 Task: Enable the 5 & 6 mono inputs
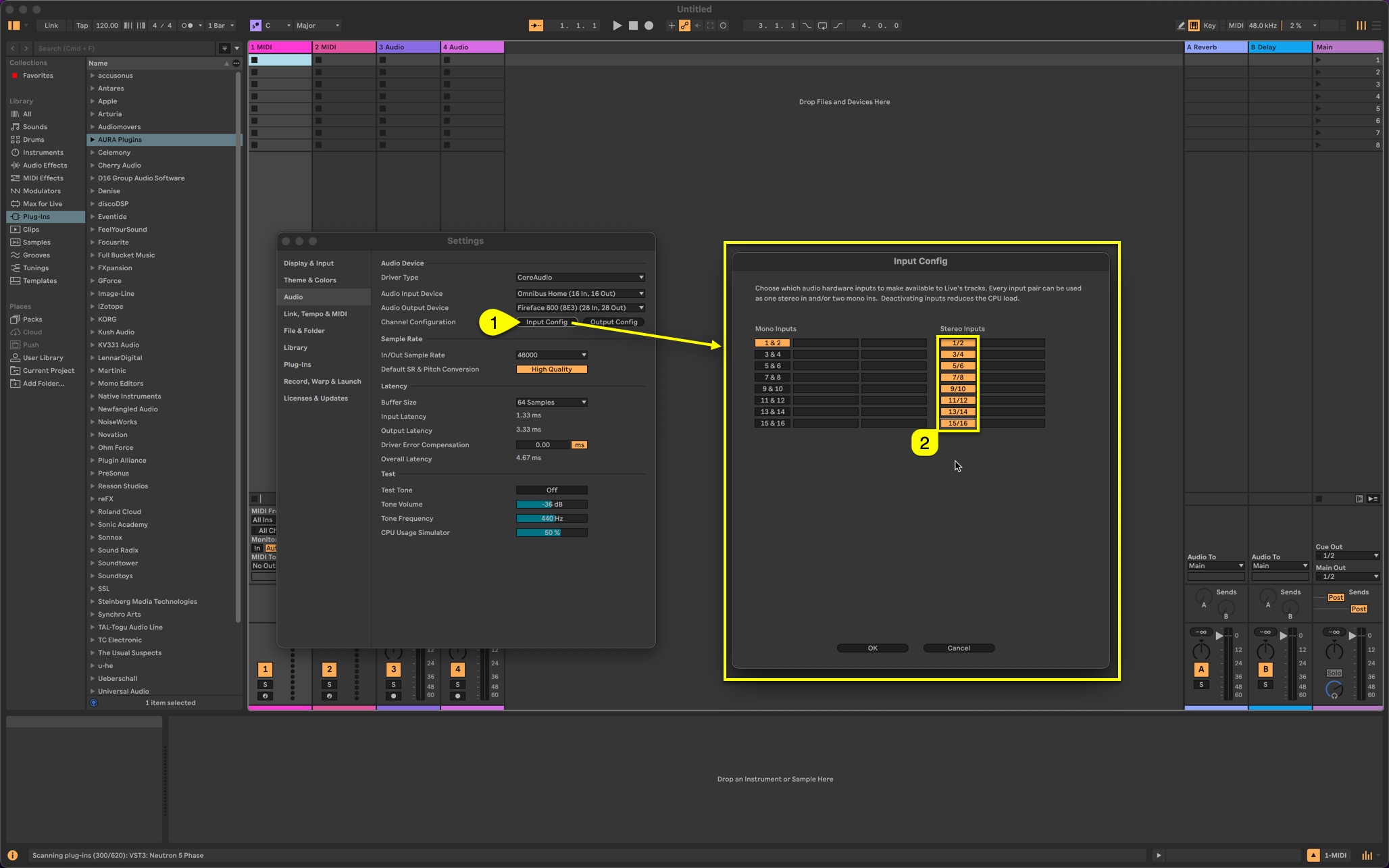click(772, 366)
